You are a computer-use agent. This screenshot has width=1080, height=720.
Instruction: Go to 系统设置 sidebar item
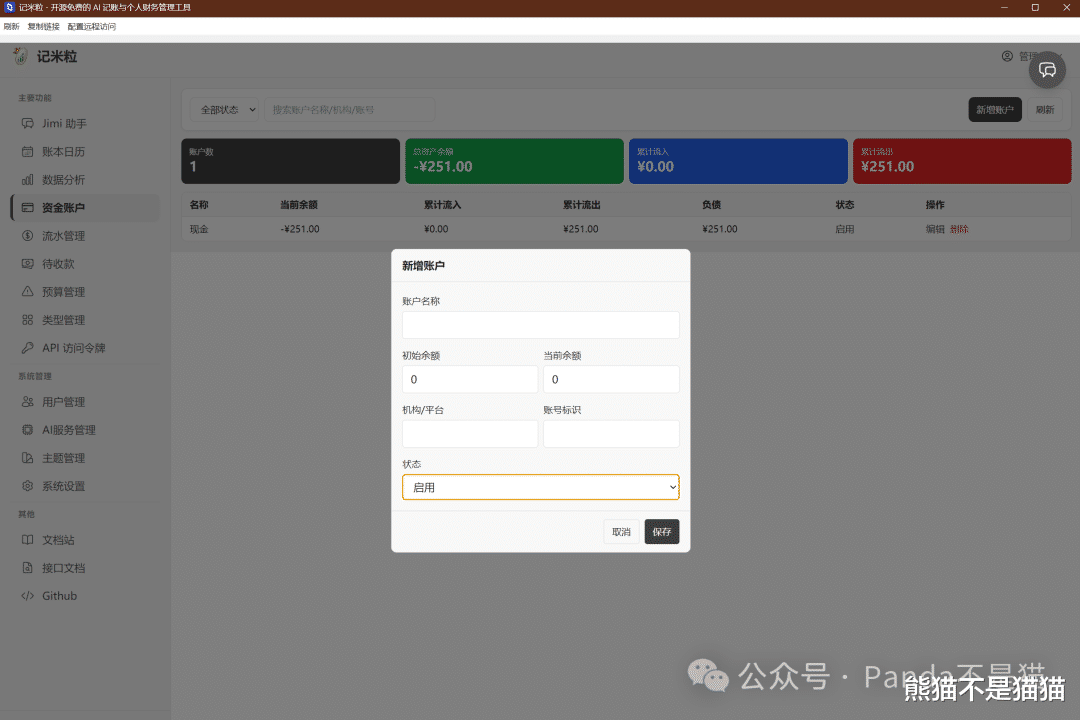click(x=85, y=486)
